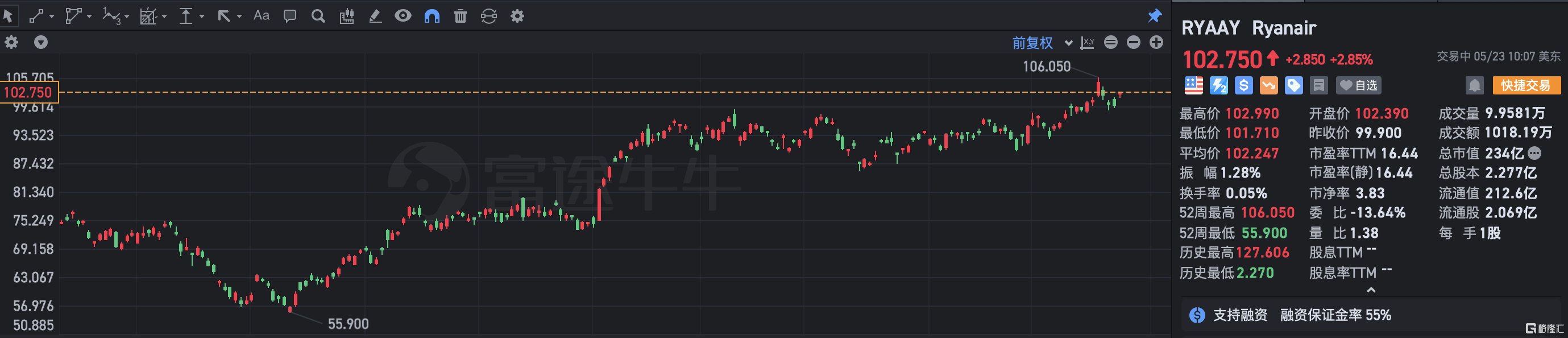This screenshot has width=1568, height=338.
Task: Open dropdown beside line segment tool
Action: (x=51, y=17)
